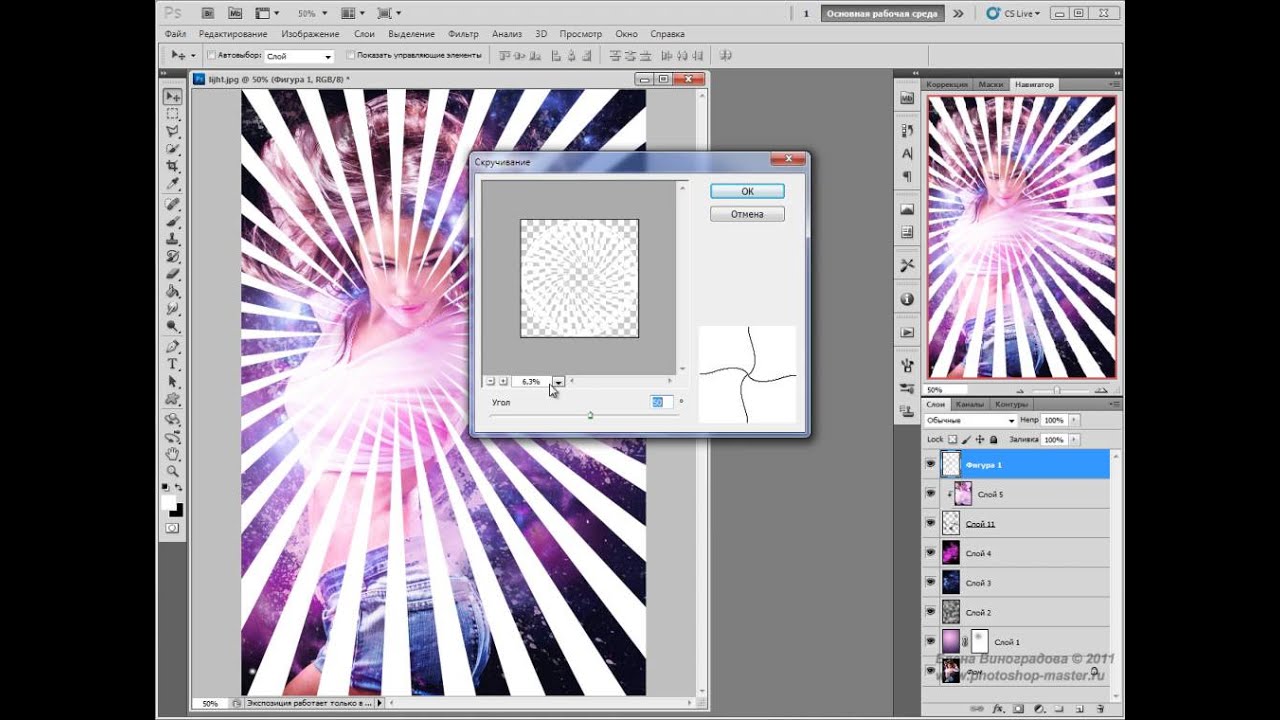
Task: Open the Слой auto-select dropdown
Action: 298,56
